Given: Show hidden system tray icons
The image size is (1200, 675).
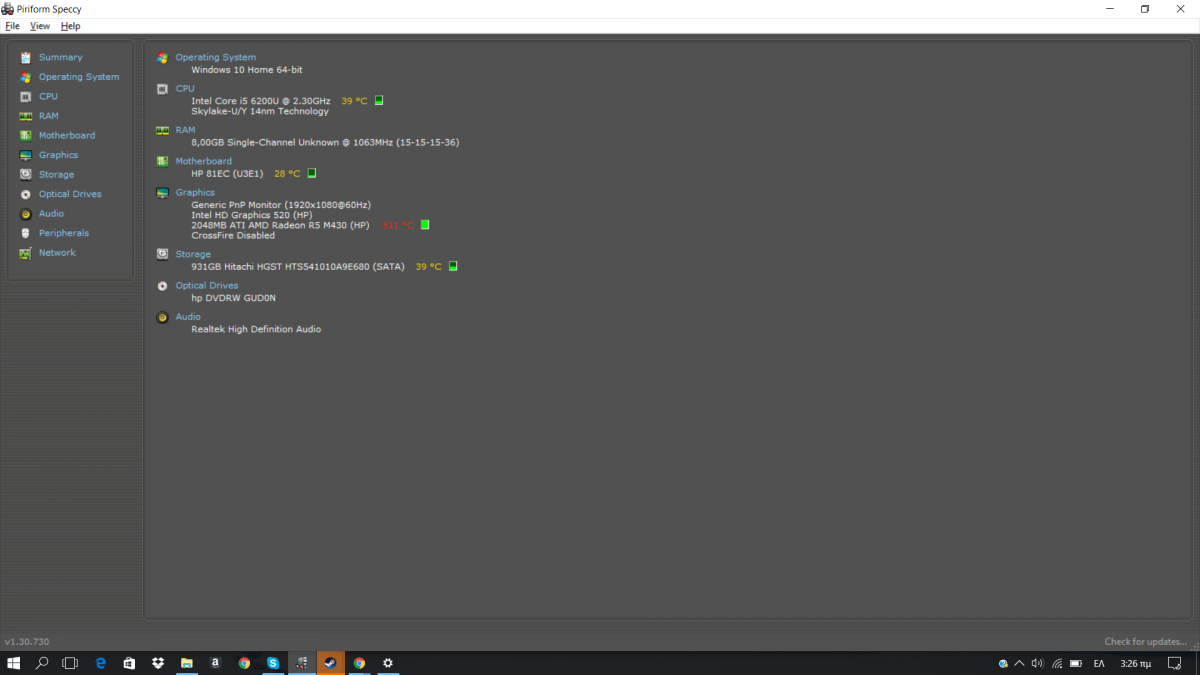Looking at the screenshot, I should pyautogui.click(x=1019, y=663).
